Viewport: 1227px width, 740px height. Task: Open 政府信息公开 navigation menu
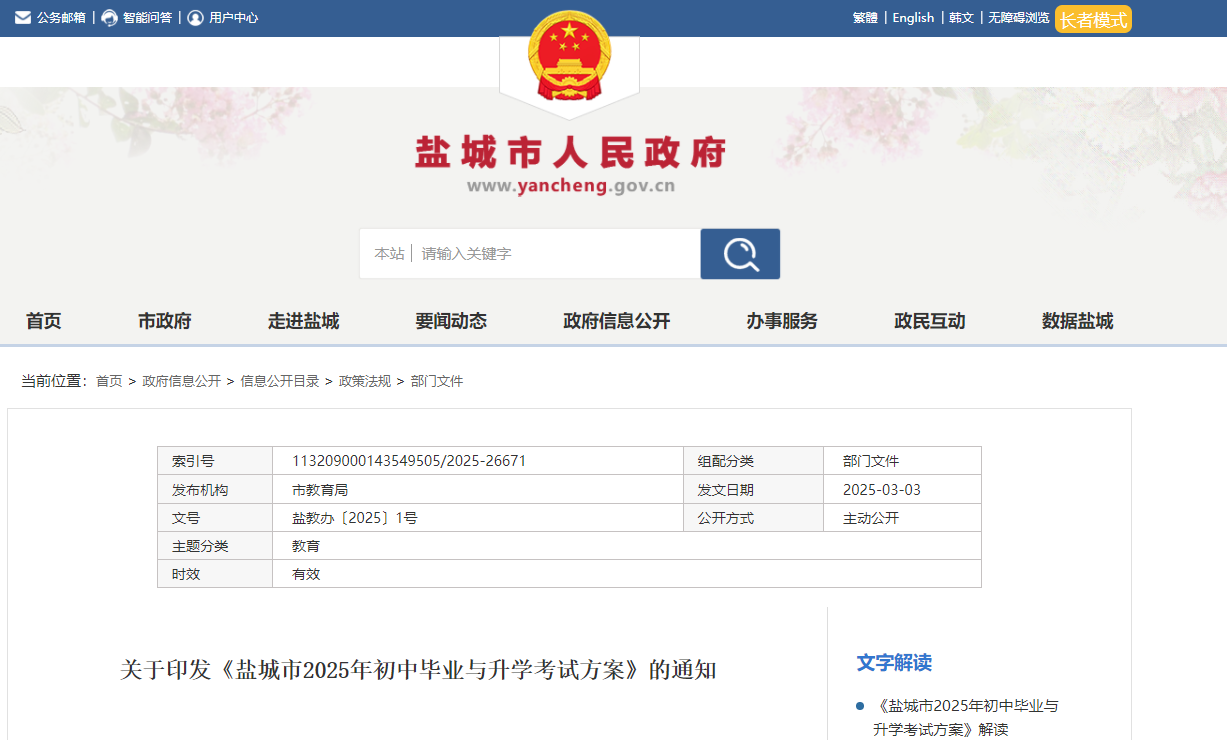(x=616, y=321)
